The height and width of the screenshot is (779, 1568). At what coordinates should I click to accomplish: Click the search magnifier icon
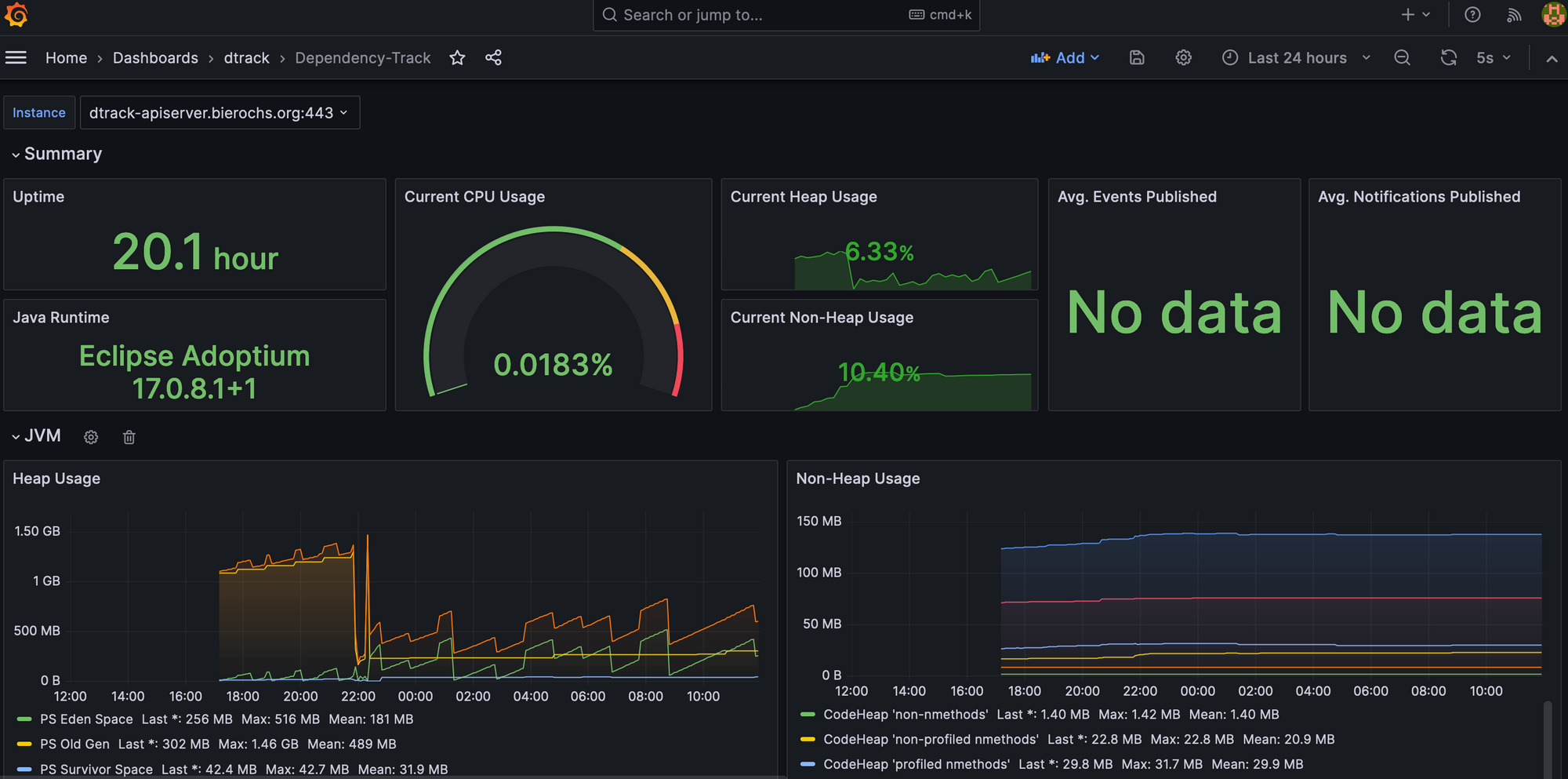609,15
